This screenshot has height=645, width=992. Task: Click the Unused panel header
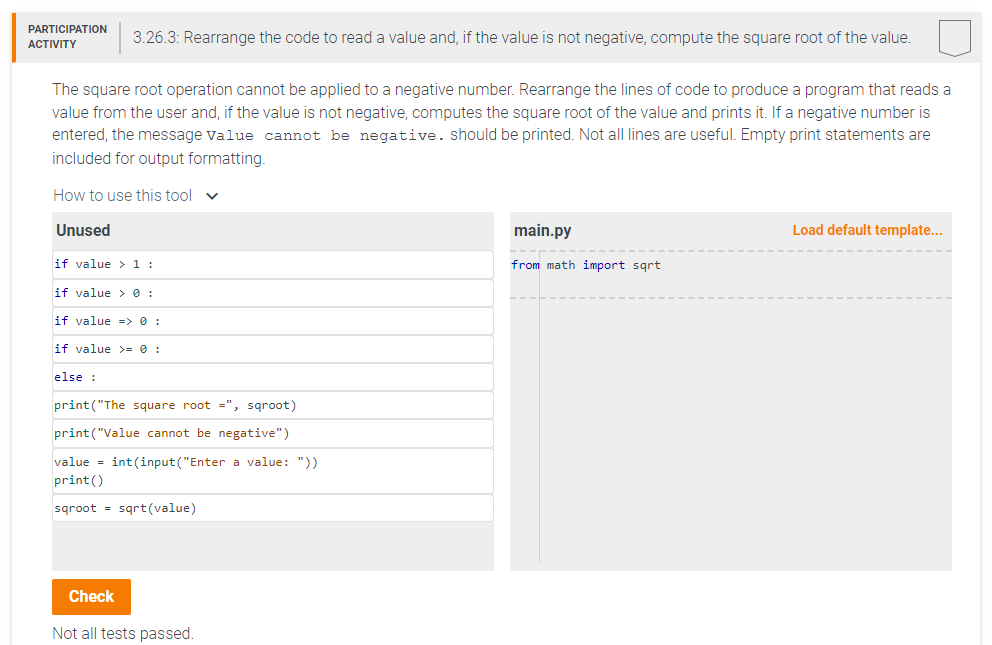click(x=81, y=229)
